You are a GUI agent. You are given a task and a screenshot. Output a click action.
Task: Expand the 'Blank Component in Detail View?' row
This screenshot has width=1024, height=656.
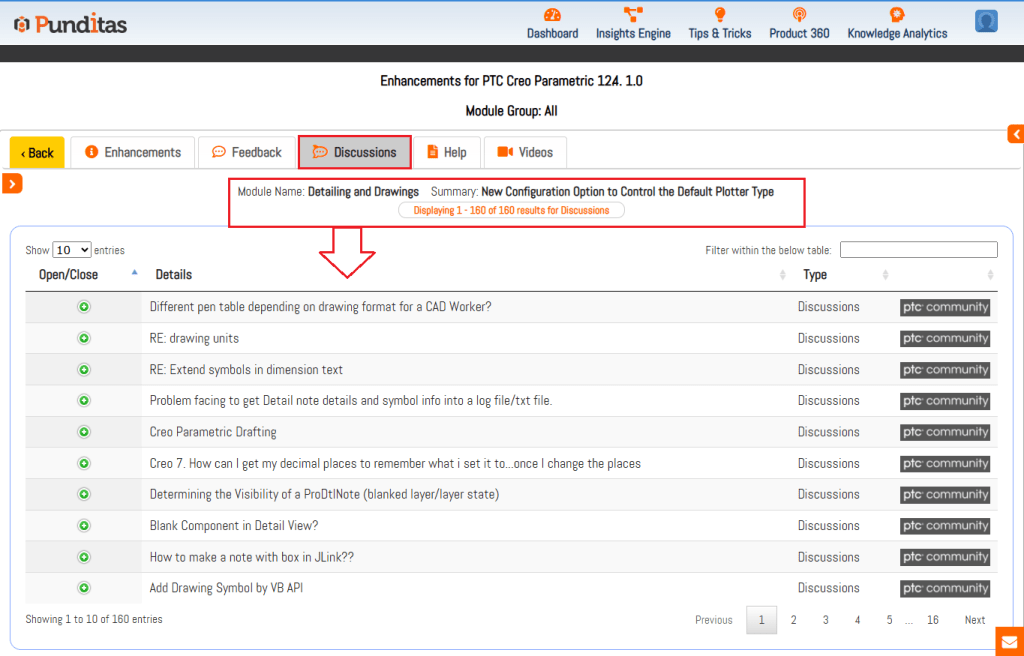point(84,526)
